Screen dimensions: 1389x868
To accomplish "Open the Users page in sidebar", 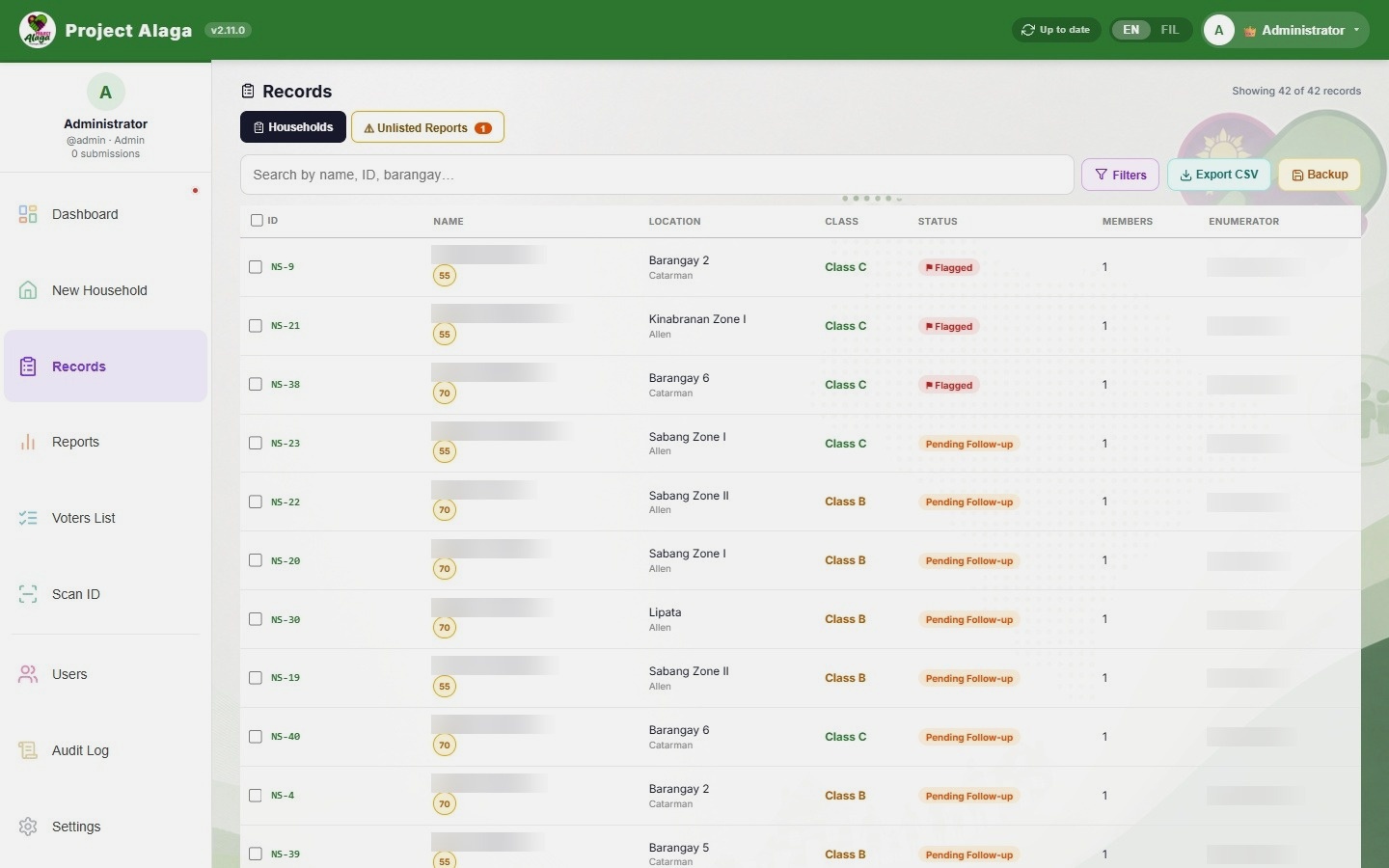I will [x=106, y=674].
